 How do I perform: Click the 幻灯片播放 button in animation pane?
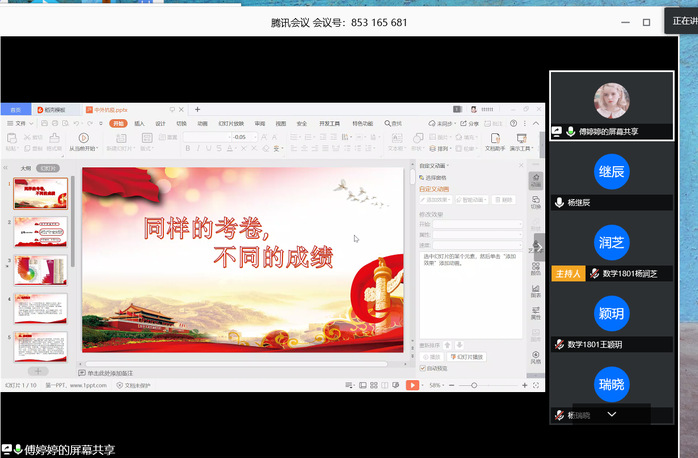pos(469,356)
